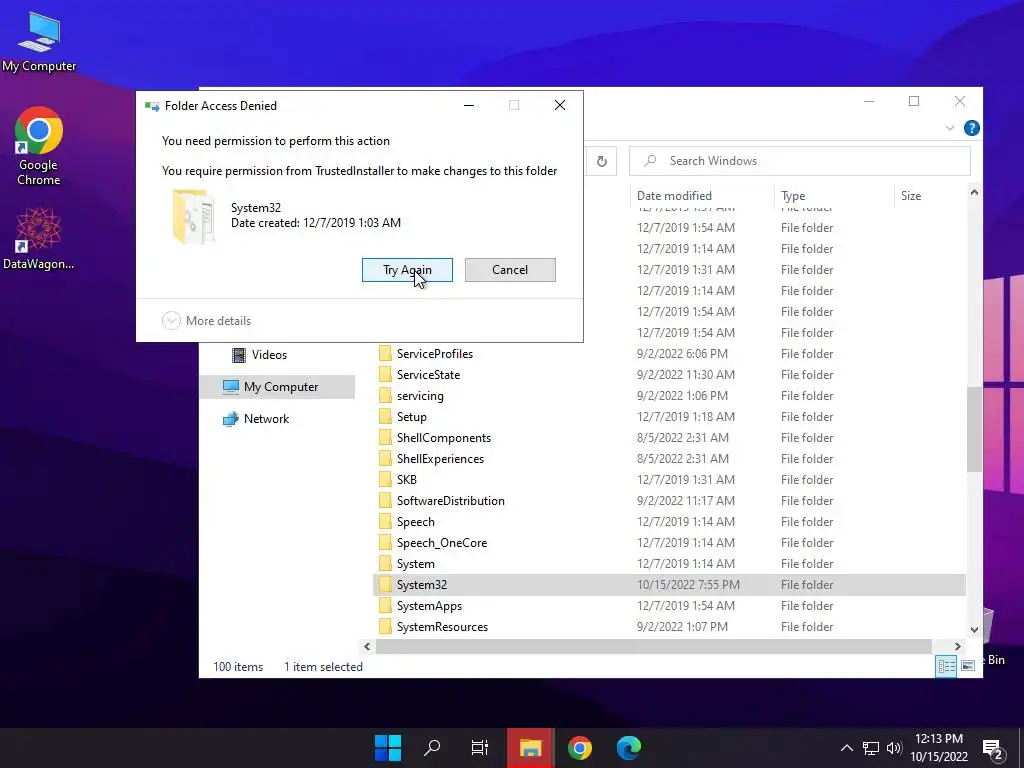Open network status tray icon
The image size is (1024, 768).
pyautogui.click(x=871, y=748)
